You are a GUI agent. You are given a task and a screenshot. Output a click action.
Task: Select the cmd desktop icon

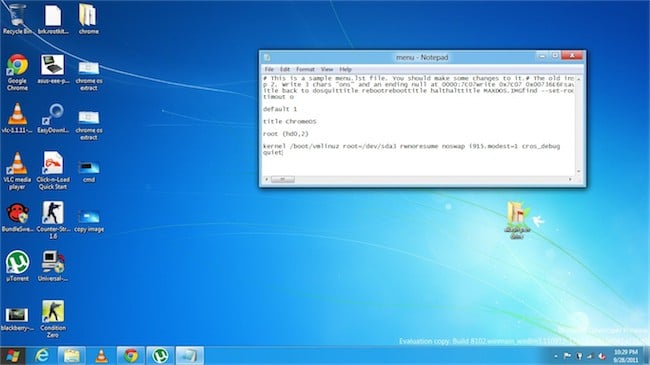pos(89,171)
